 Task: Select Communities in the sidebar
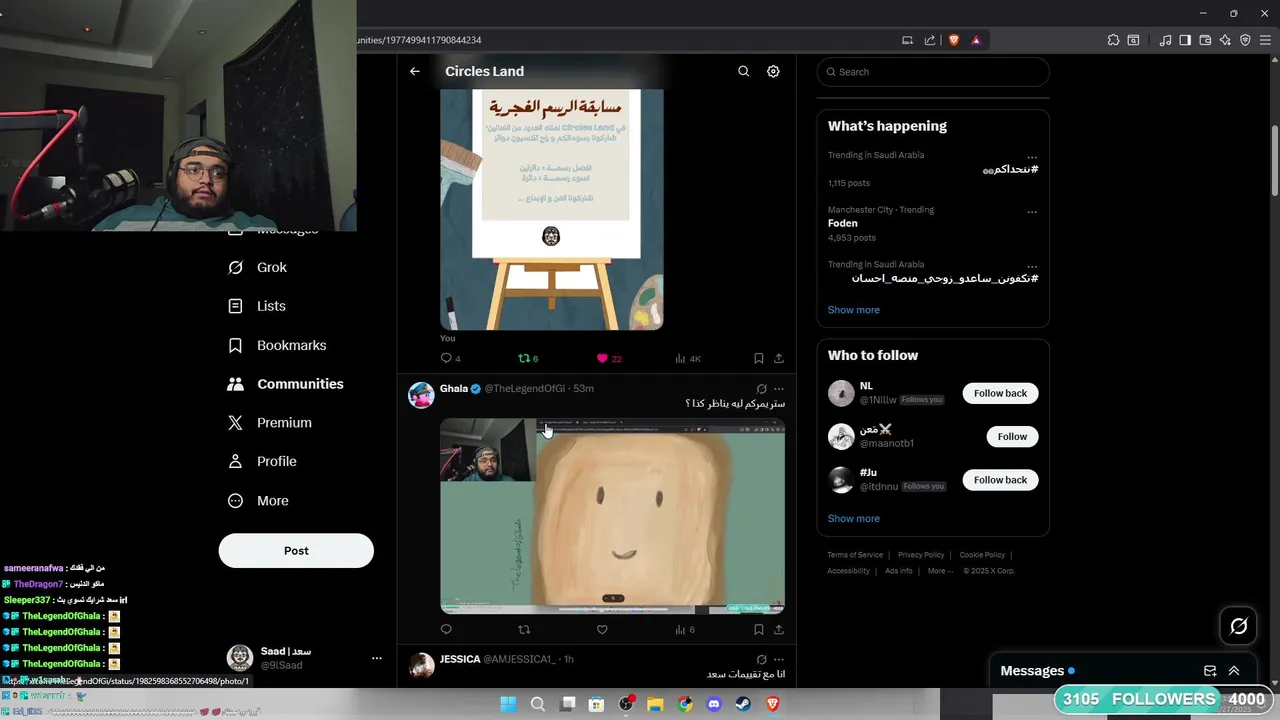pyautogui.click(x=285, y=384)
